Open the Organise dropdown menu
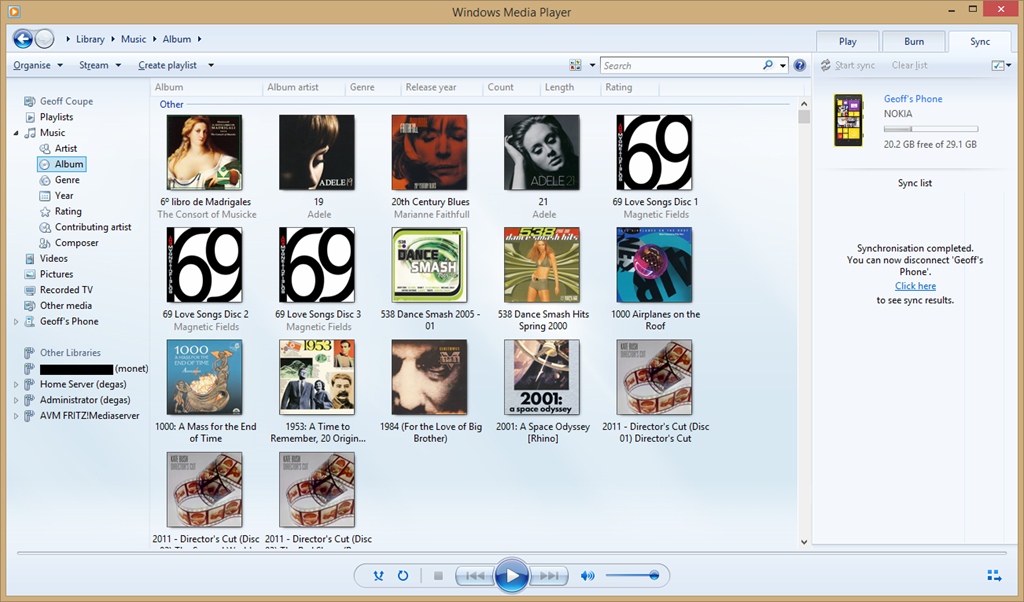This screenshot has width=1024, height=602. tap(38, 66)
